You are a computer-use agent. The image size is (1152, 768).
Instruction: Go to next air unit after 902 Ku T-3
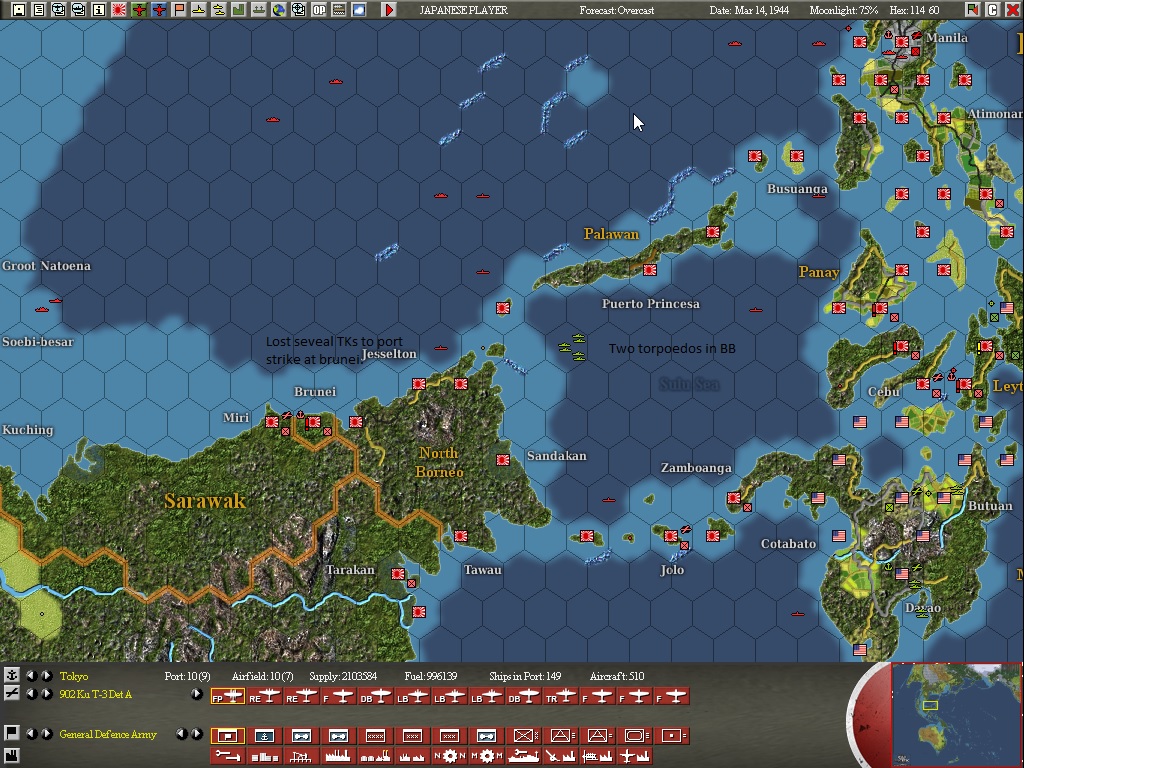coord(47,694)
